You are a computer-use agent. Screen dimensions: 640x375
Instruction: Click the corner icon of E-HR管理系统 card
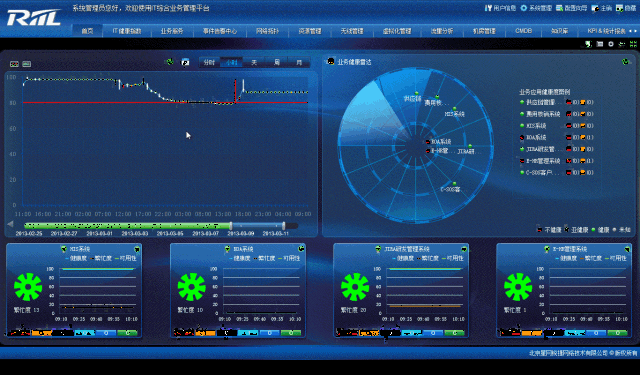[627, 249]
